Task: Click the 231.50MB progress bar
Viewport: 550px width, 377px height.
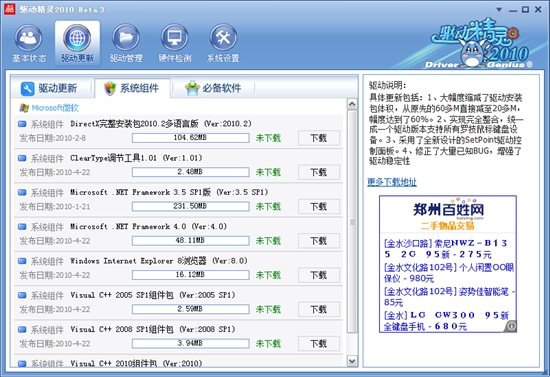Action: [190, 207]
